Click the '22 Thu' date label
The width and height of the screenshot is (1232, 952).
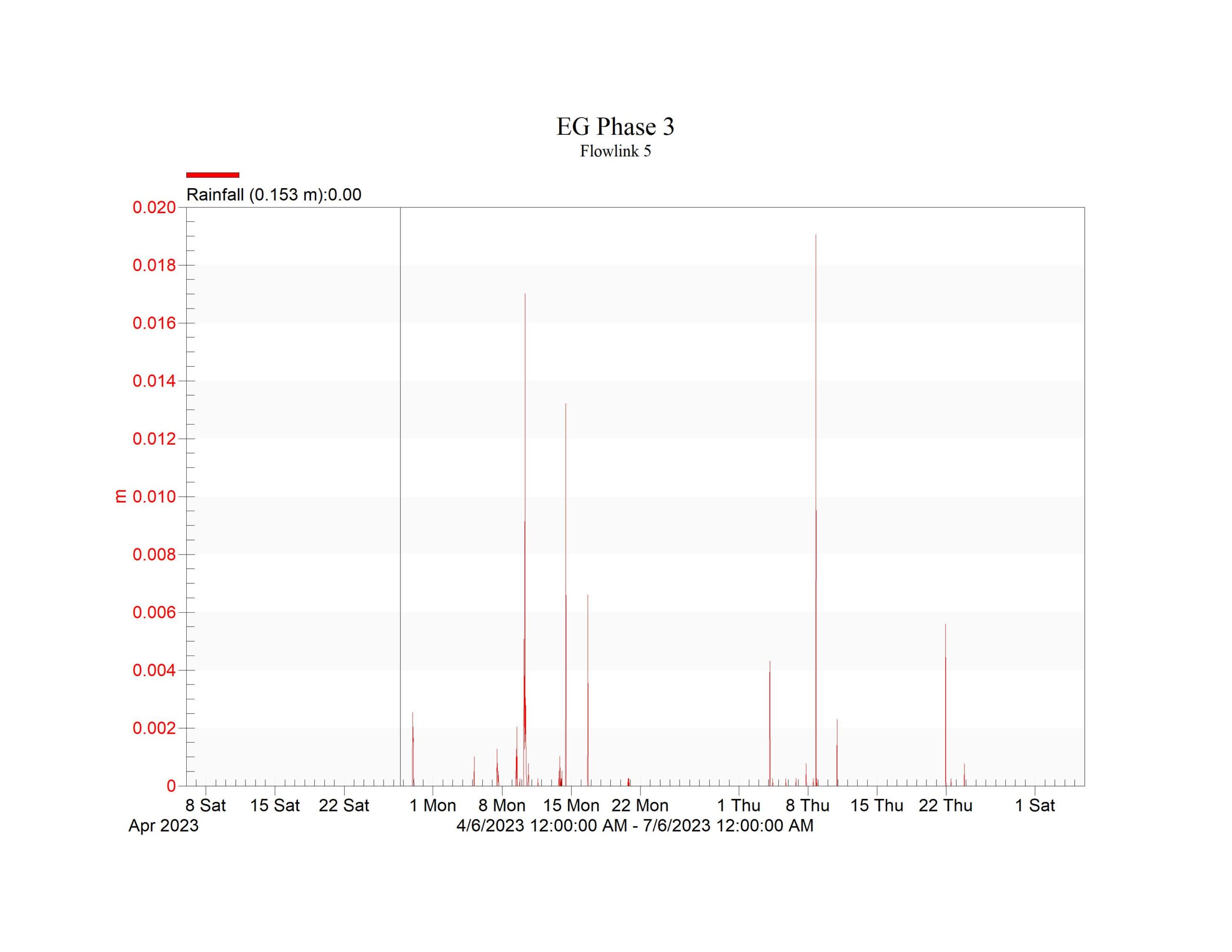pyautogui.click(x=946, y=805)
